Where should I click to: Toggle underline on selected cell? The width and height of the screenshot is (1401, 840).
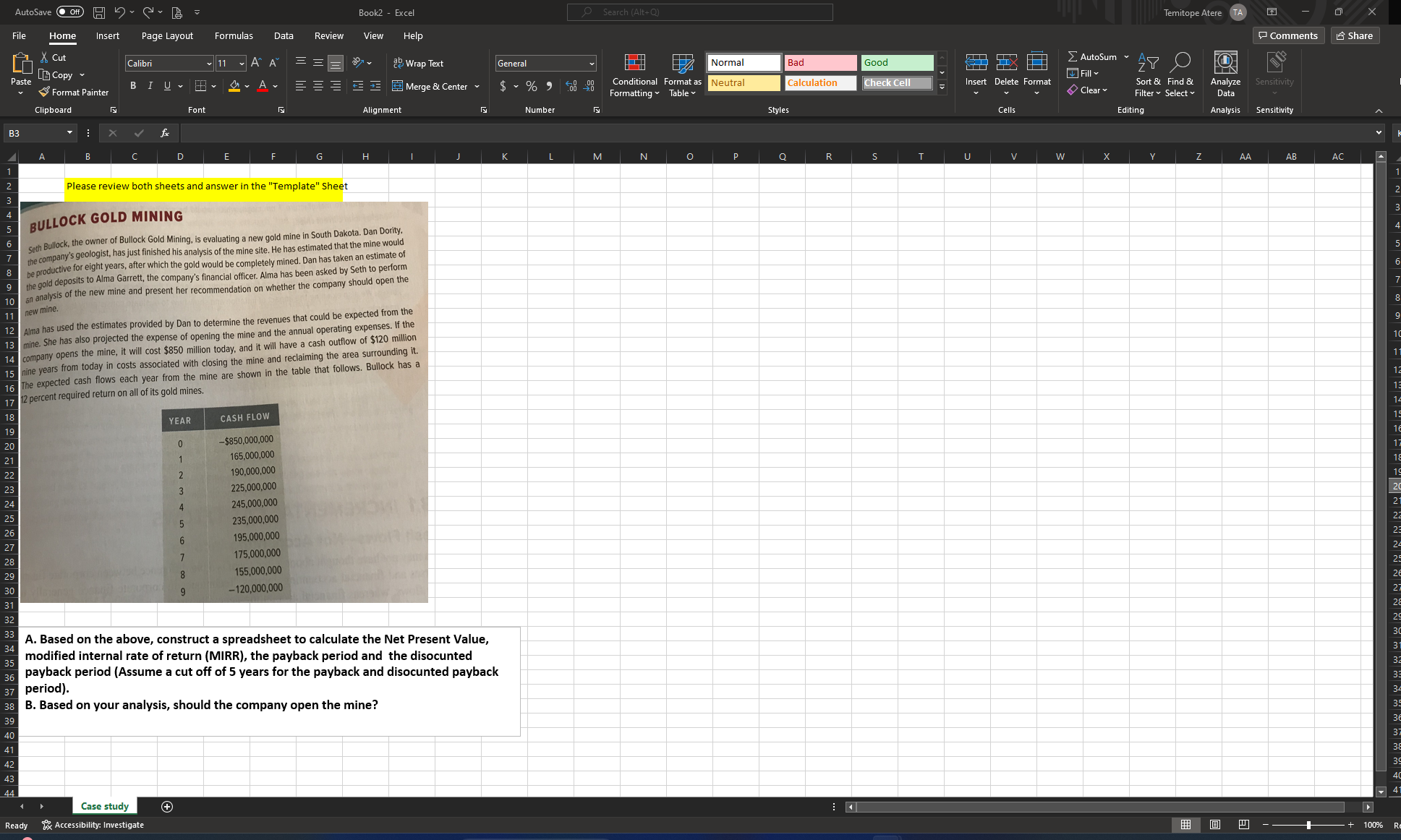coord(167,85)
